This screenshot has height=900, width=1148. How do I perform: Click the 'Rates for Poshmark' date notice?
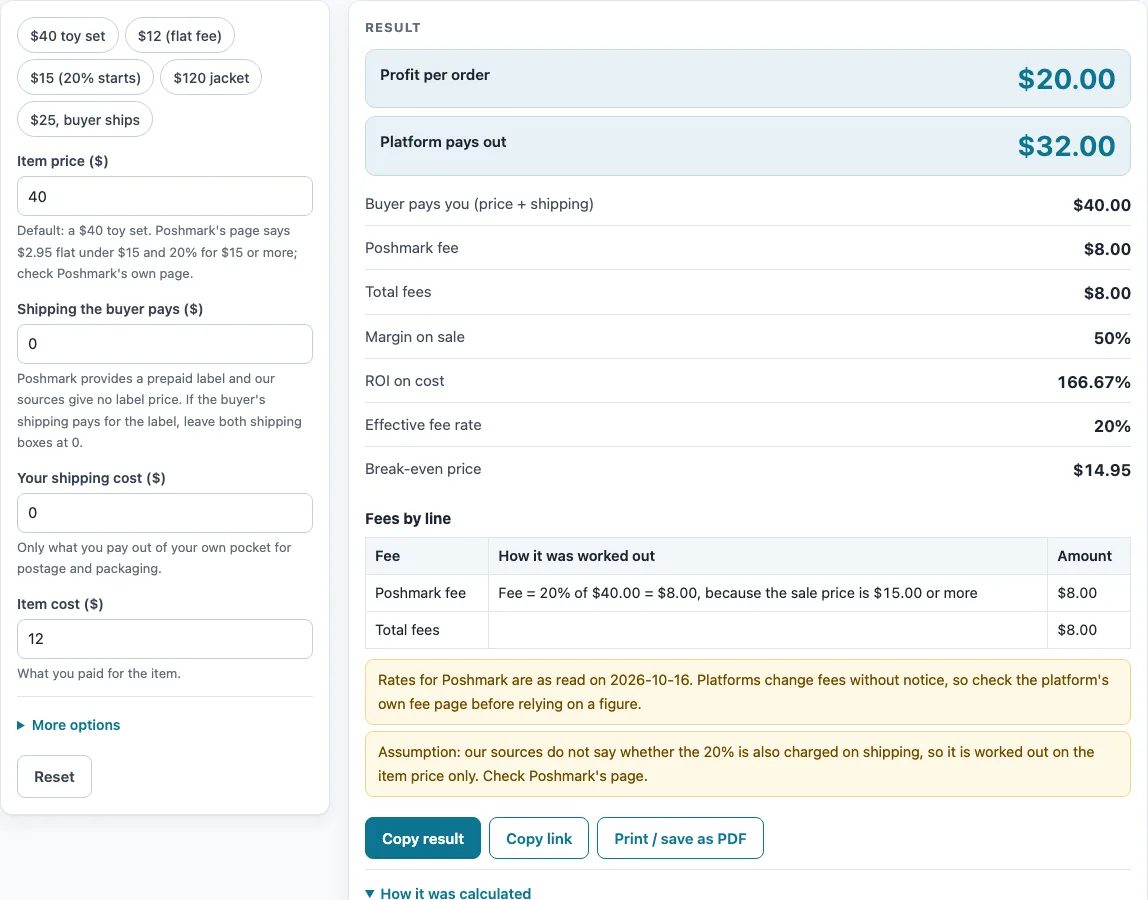coord(748,692)
